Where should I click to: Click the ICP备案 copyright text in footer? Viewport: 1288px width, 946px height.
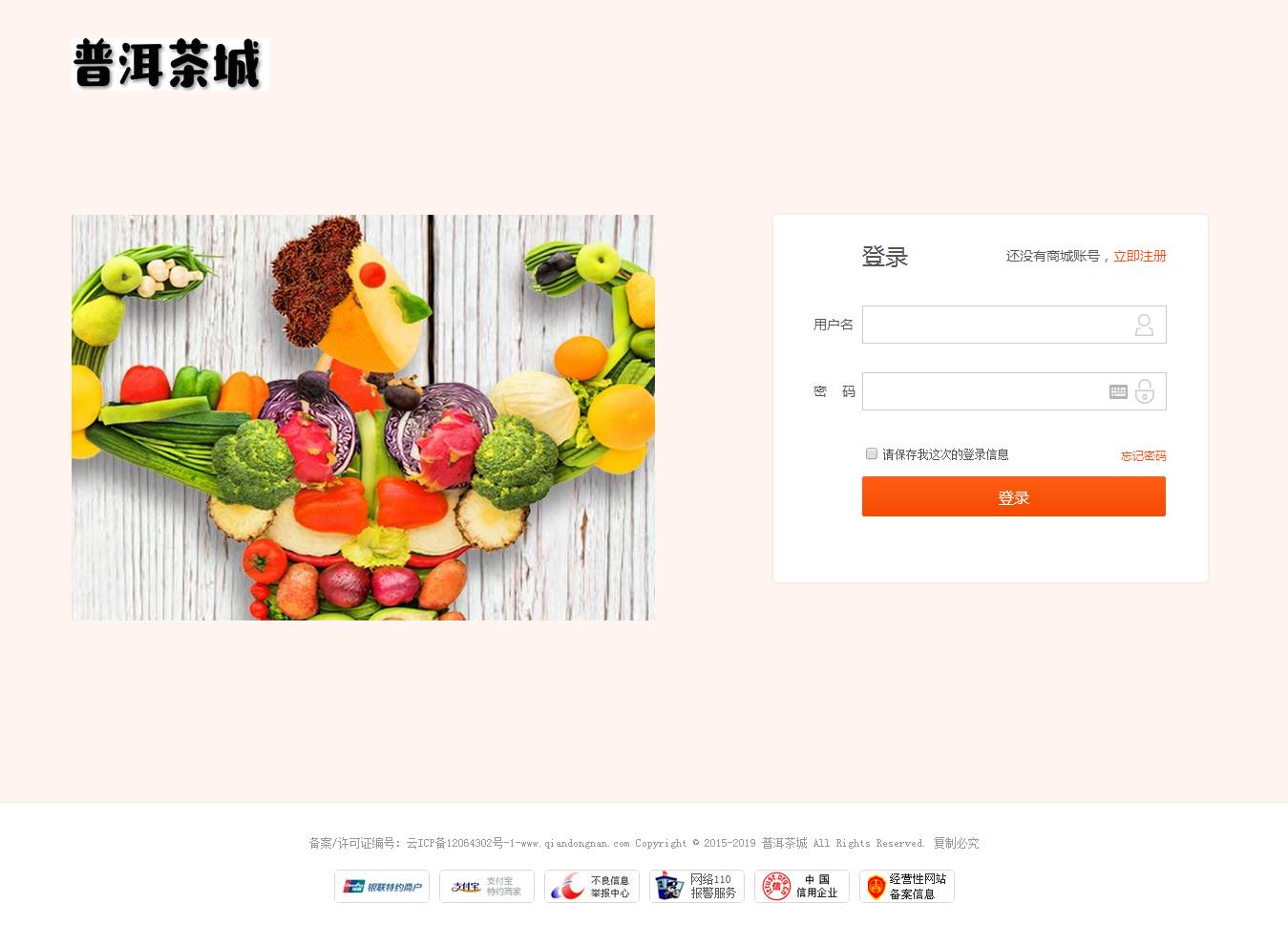click(x=644, y=843)
